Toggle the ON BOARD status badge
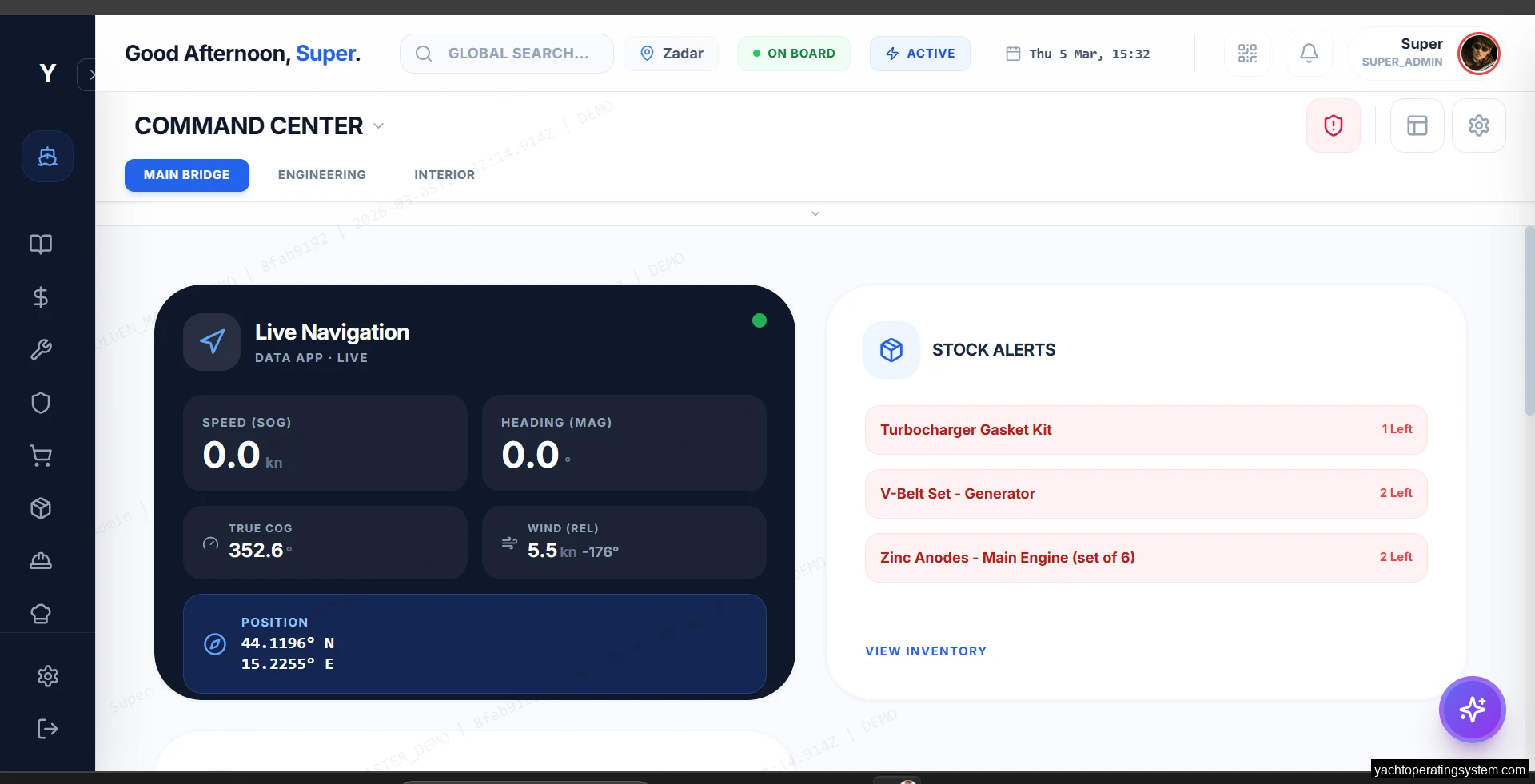This screenshot has height=784, width=1535. pos(793,54)
